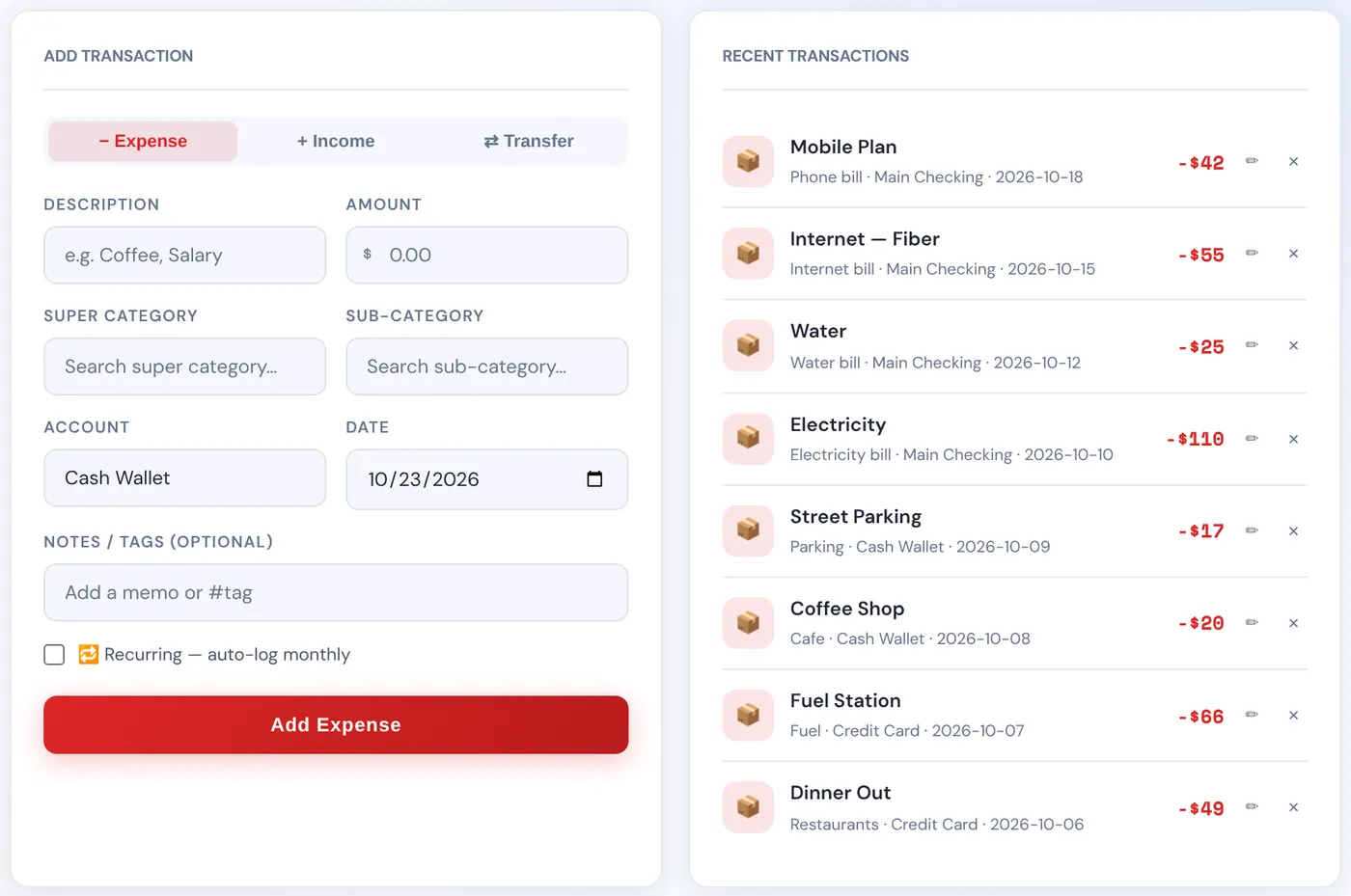Delete the Mobile Plan transaction
The width and height of the screenshot is (1351, 896).
[x=1293, y=161]
